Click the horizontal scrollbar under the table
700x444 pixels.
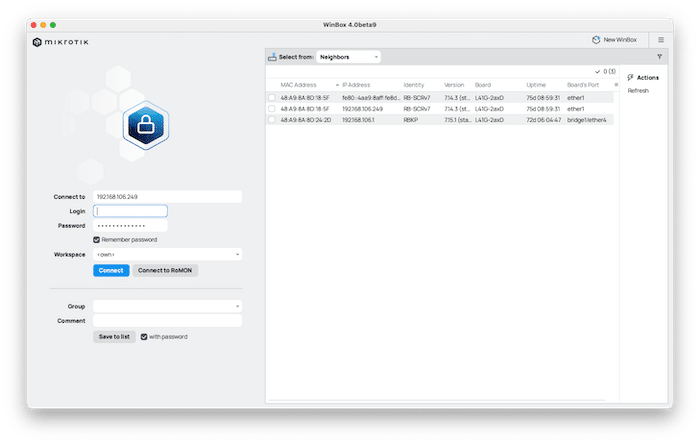pyautogui.click(x=437, y=400)
